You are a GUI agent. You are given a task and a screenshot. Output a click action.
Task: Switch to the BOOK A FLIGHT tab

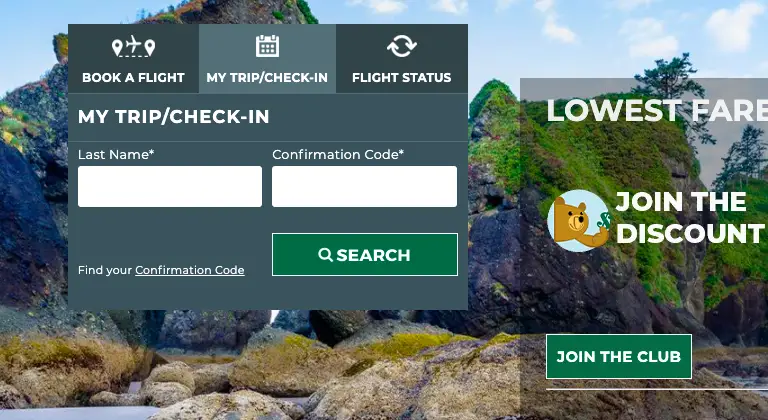point(133,59)
